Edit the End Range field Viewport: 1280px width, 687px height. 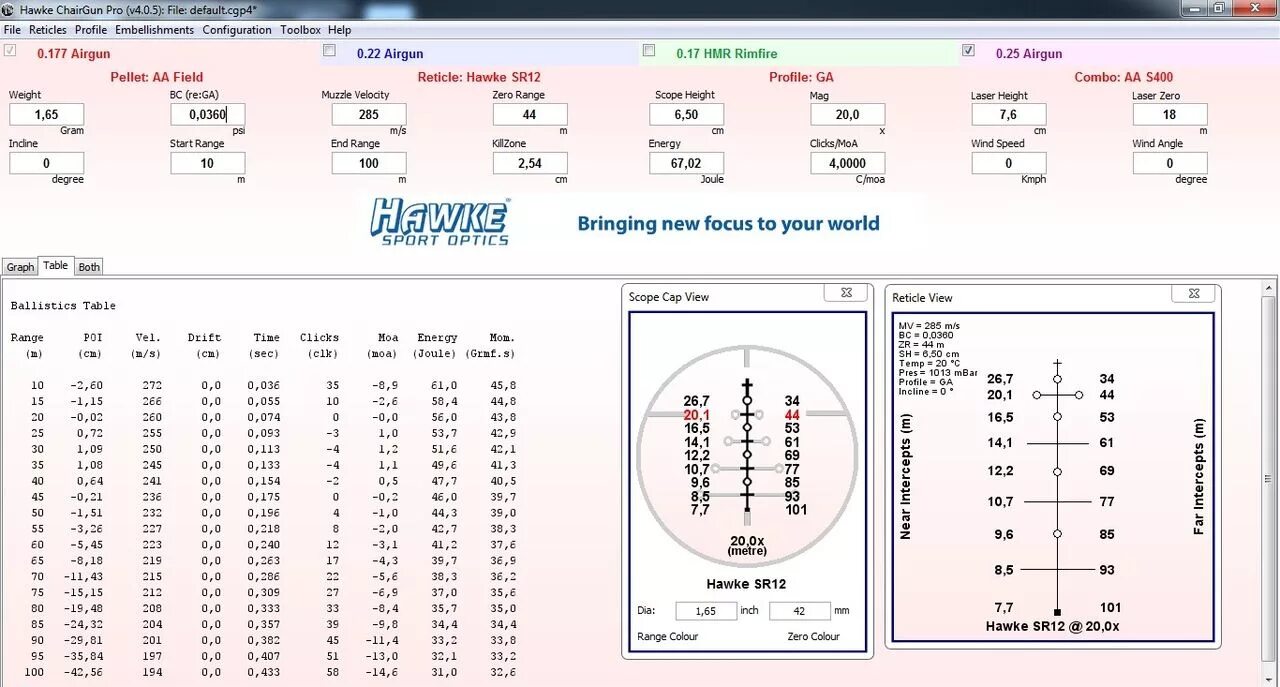pyautogui.click(x=368, y=163)
